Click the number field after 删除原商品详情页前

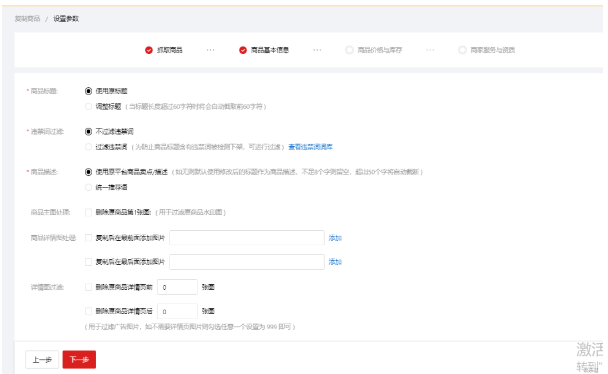[x=177, y=287]
